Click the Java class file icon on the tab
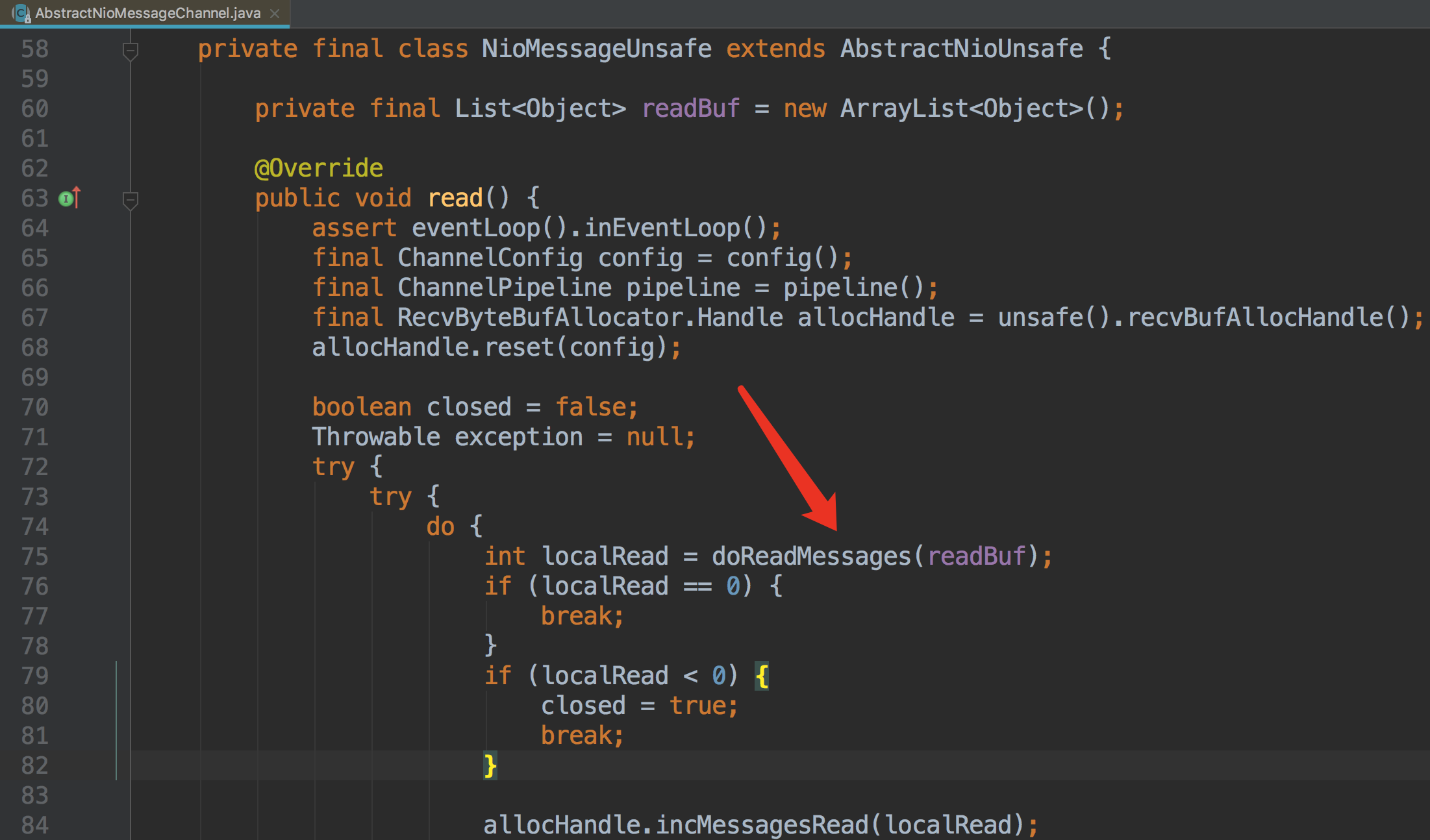This screenshot has width=1430, height=840. click(x=21, y=13)
